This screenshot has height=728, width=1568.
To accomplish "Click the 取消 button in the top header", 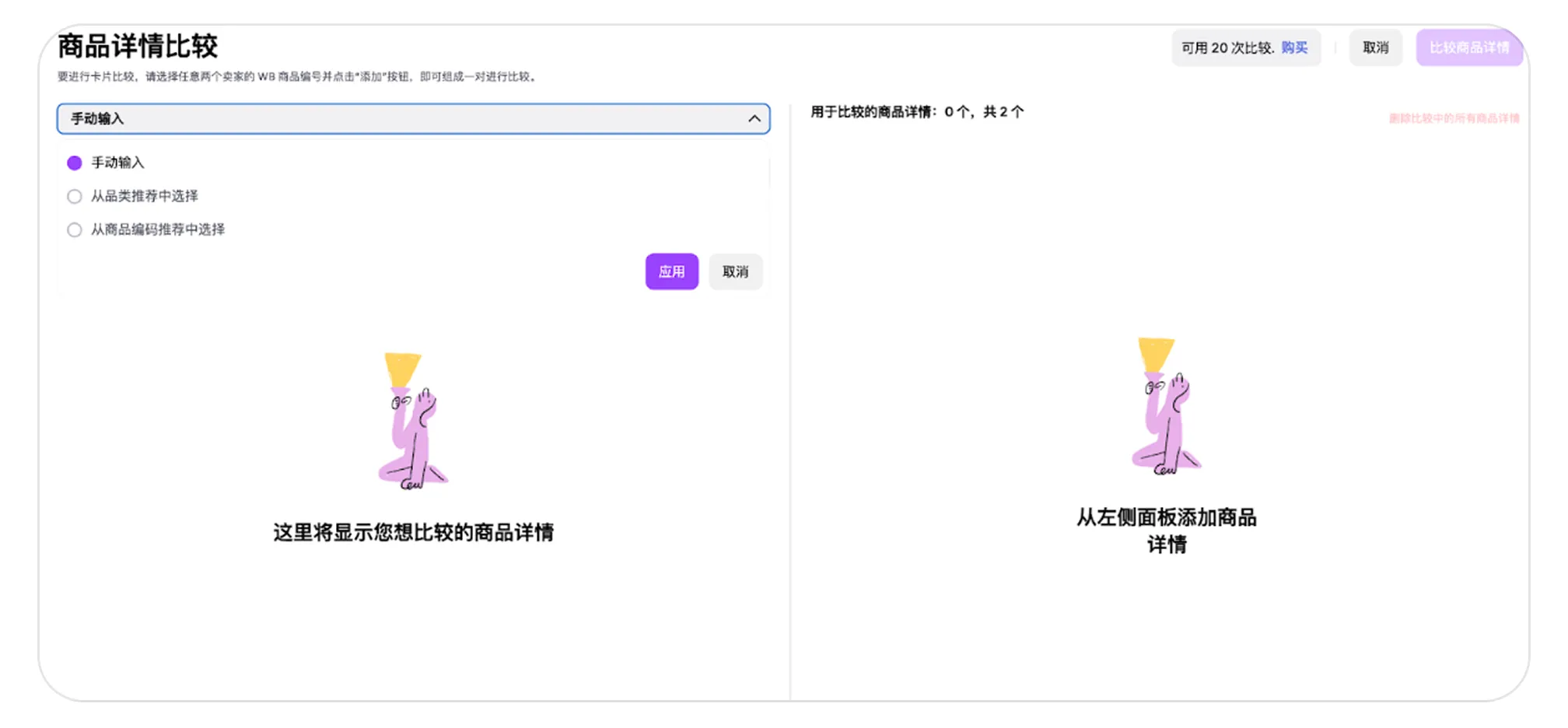I will click(x=1375, y=47).
